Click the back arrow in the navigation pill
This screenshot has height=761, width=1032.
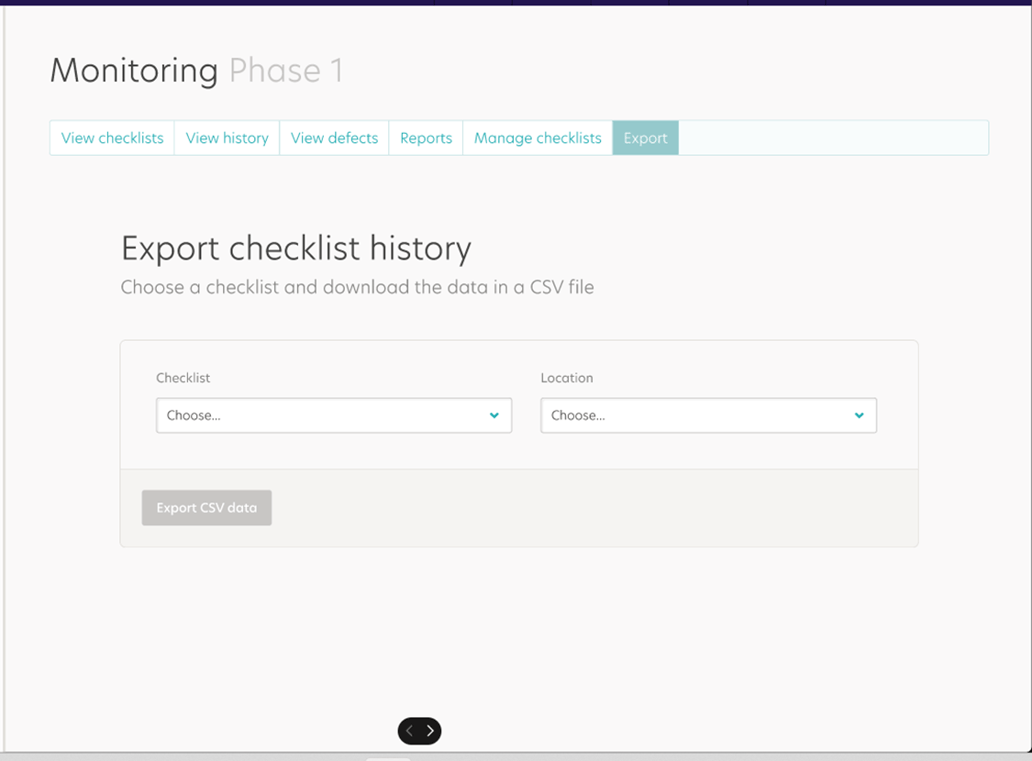click(x=409, y=730)
